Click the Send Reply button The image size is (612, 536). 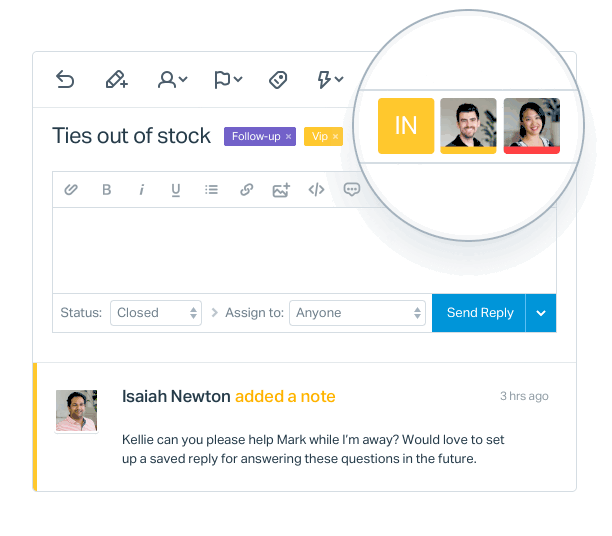point(479,313)
